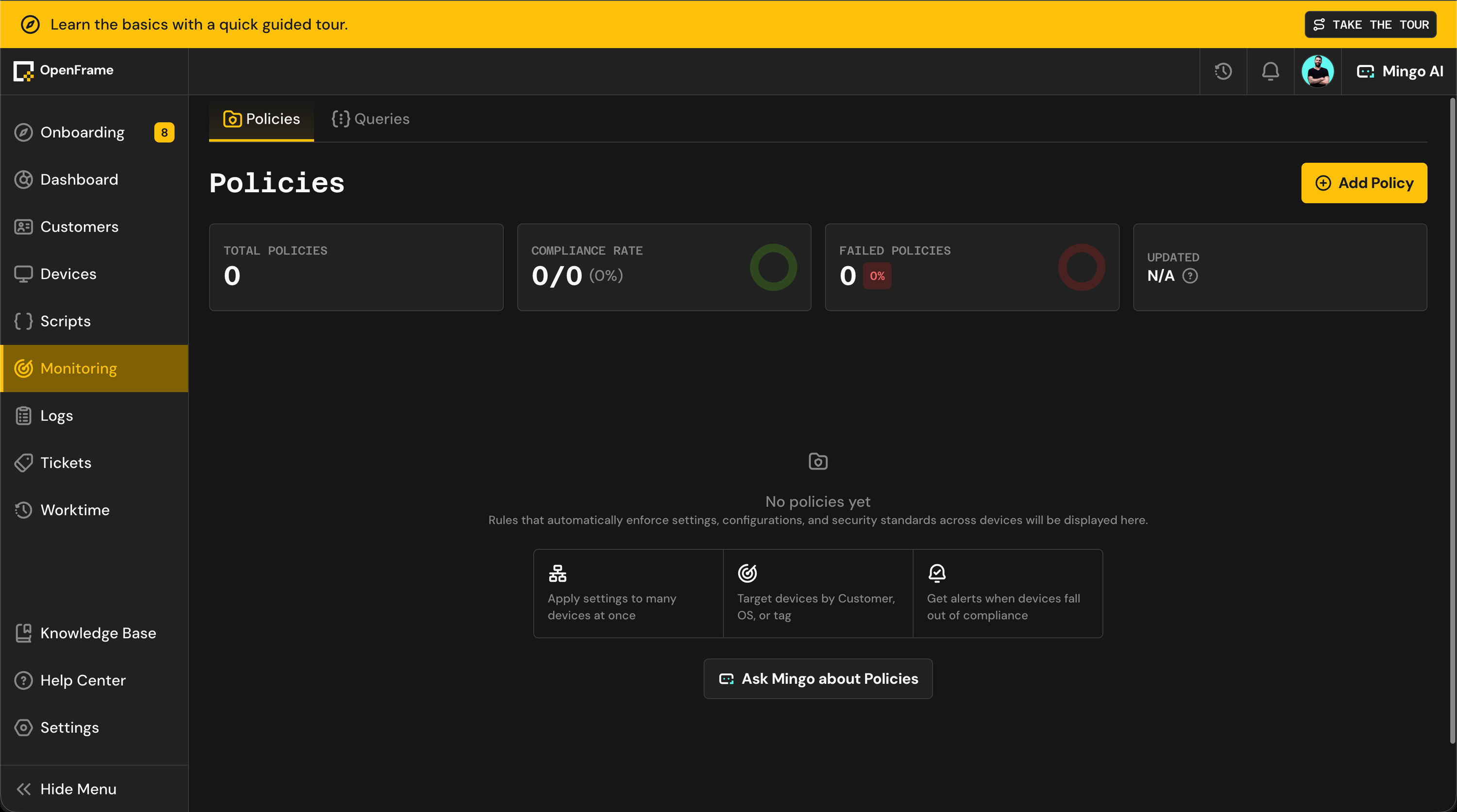
Task: Open the Tickets page
Action: [x=94, y=462]
